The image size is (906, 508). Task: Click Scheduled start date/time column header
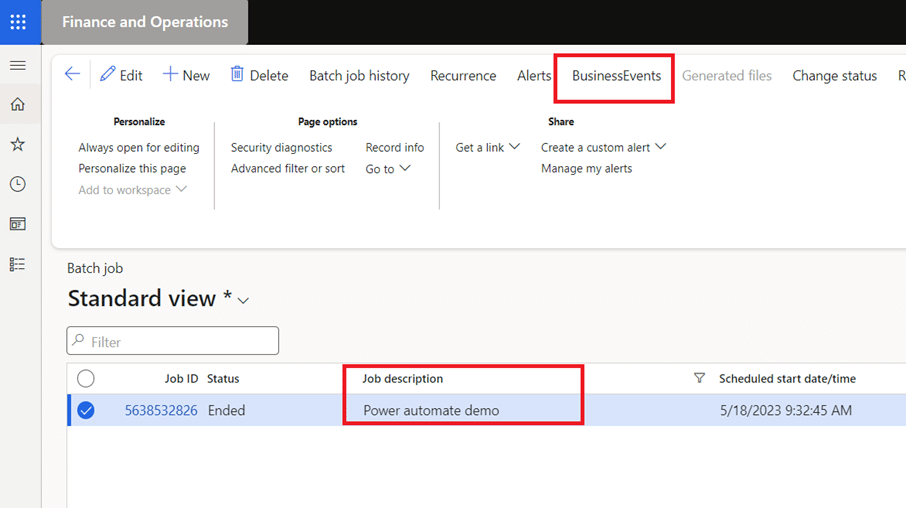[787, 379]
